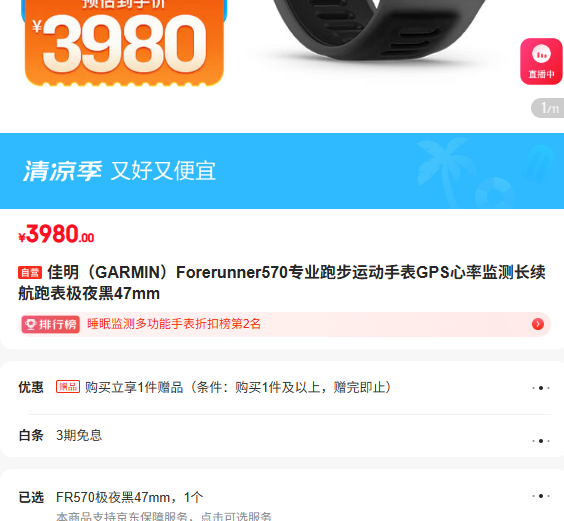Image resolution: width=564 pixels, height=521 pixels.
Task: Tap the 1/11 image counter badge
Action: [x=548, y=108]
